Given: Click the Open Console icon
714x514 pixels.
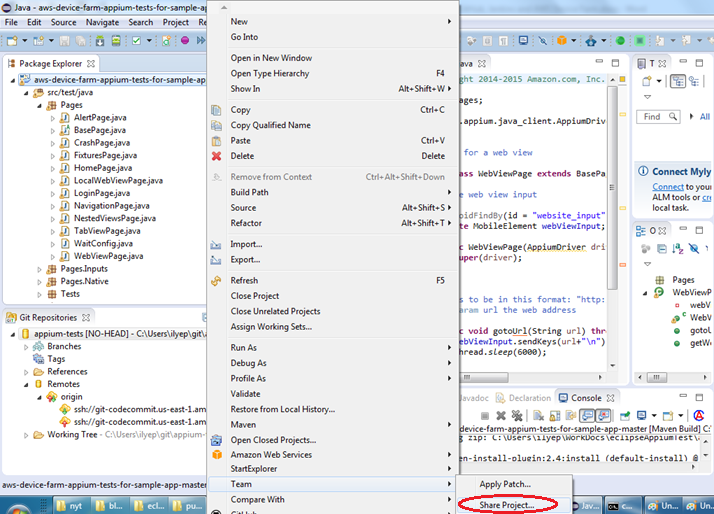Looking at the screenshot, I should 668,415.
